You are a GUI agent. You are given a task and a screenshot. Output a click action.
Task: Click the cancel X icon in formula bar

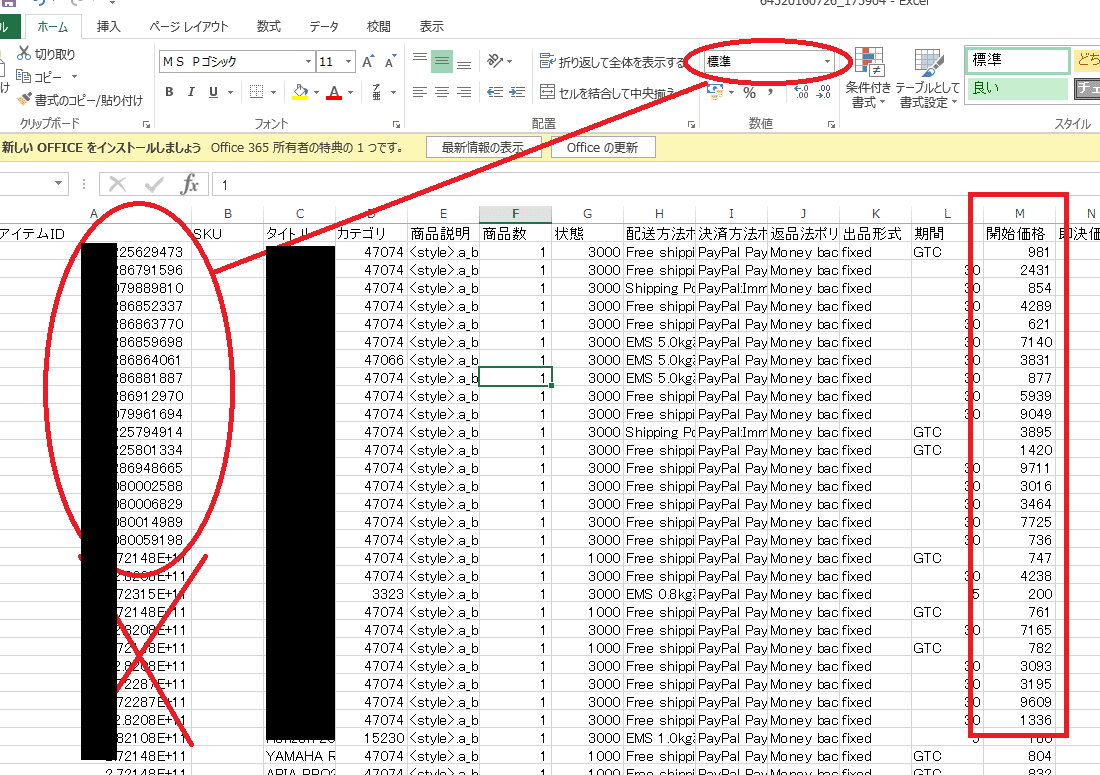pos(117,184)
